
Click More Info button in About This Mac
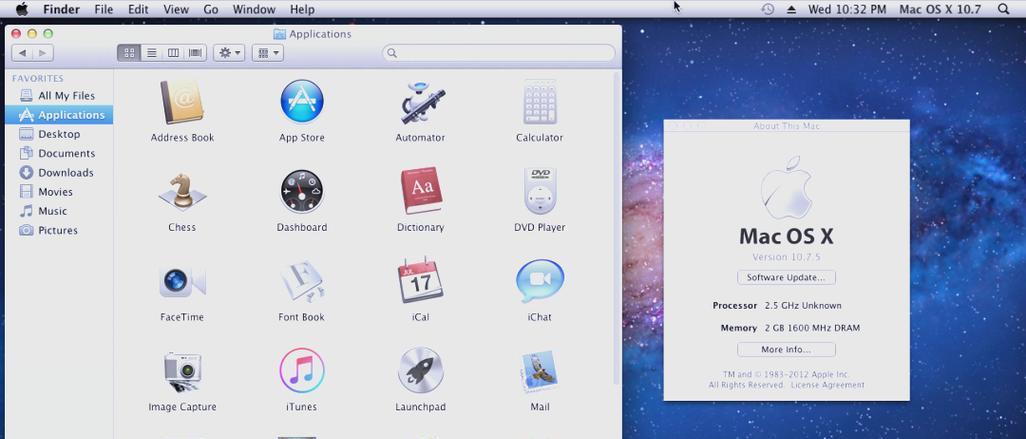(x=786, y=349)
